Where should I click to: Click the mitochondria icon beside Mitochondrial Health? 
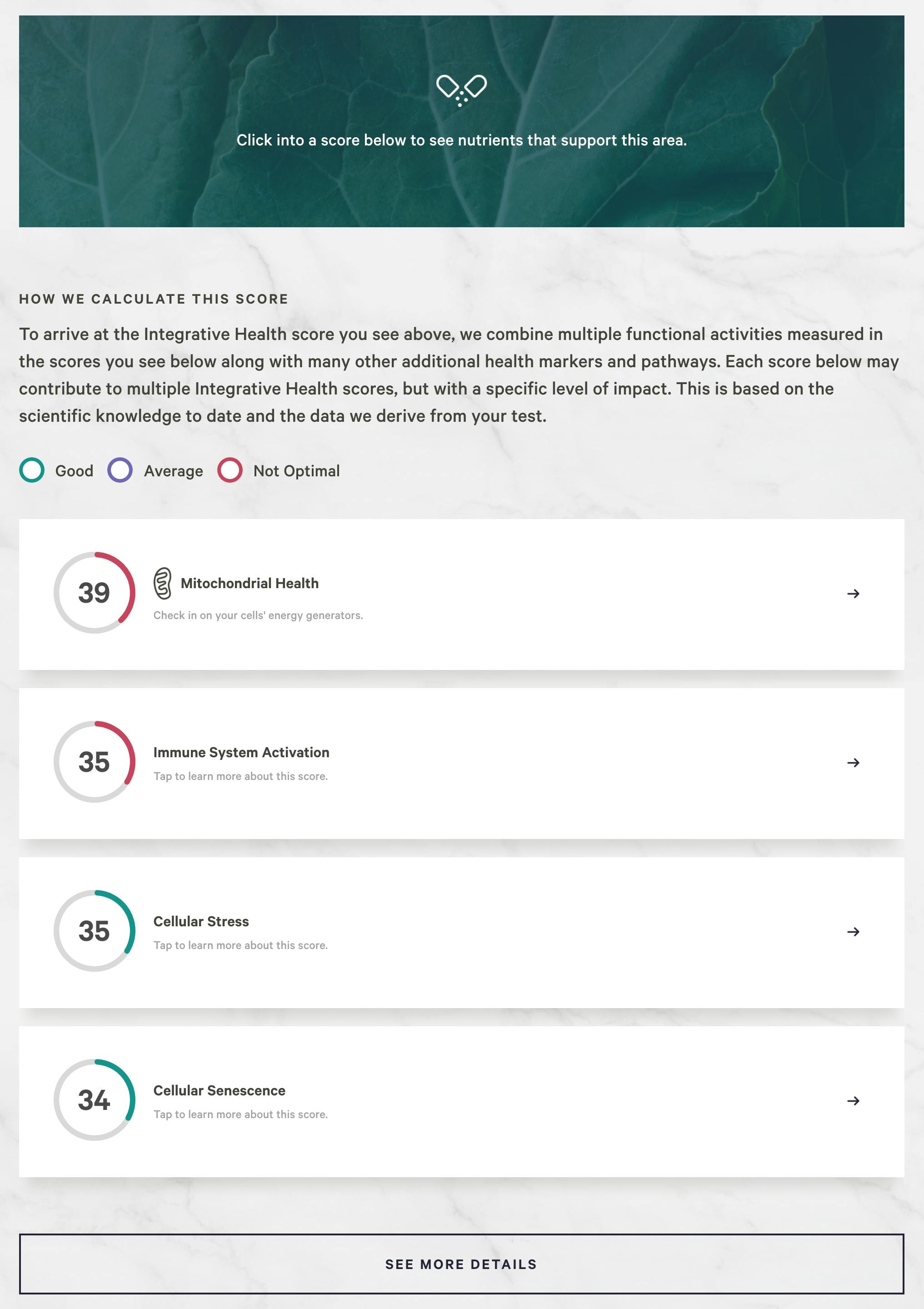[164, 584]
